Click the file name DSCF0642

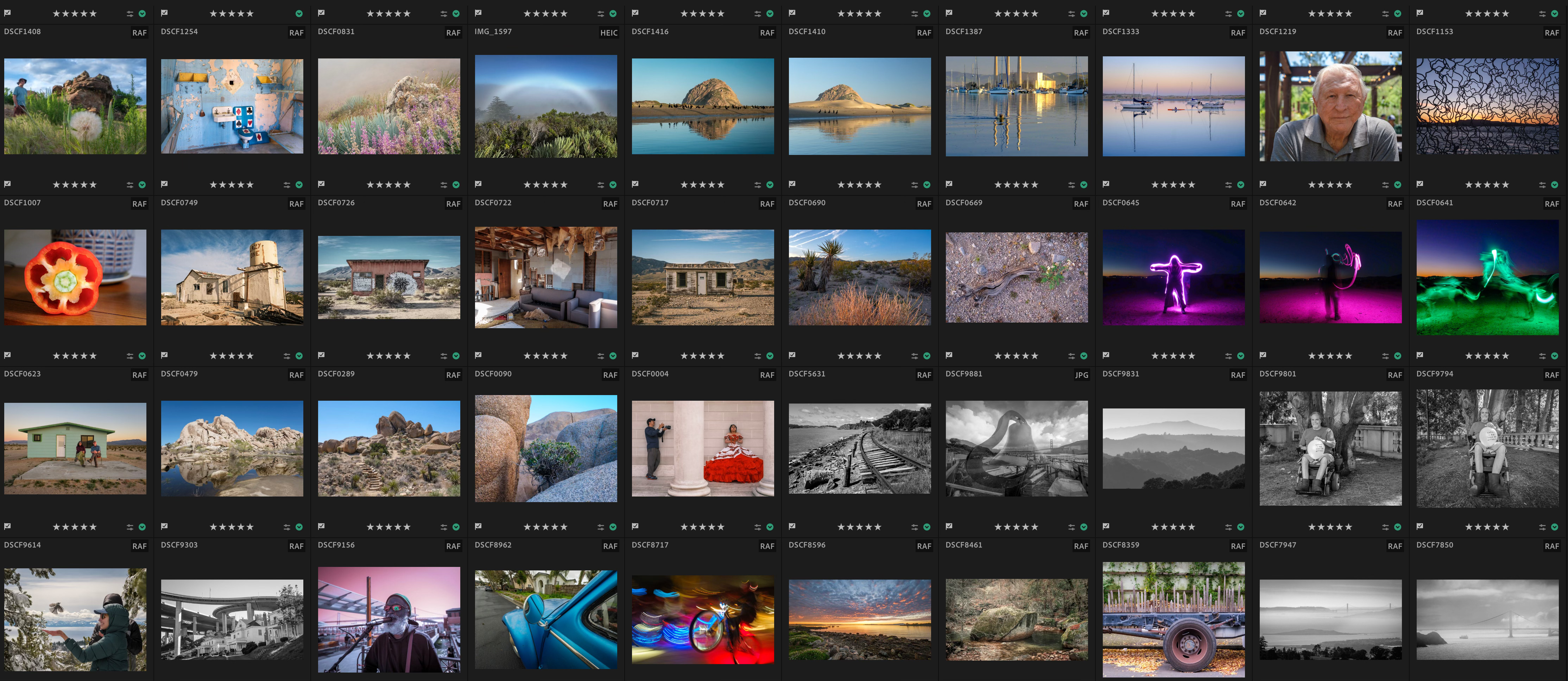tap(1278, 203)
